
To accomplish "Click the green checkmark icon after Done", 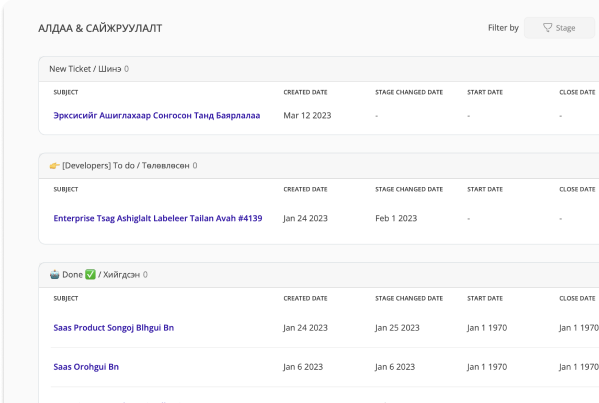I will tap(90, 275).
